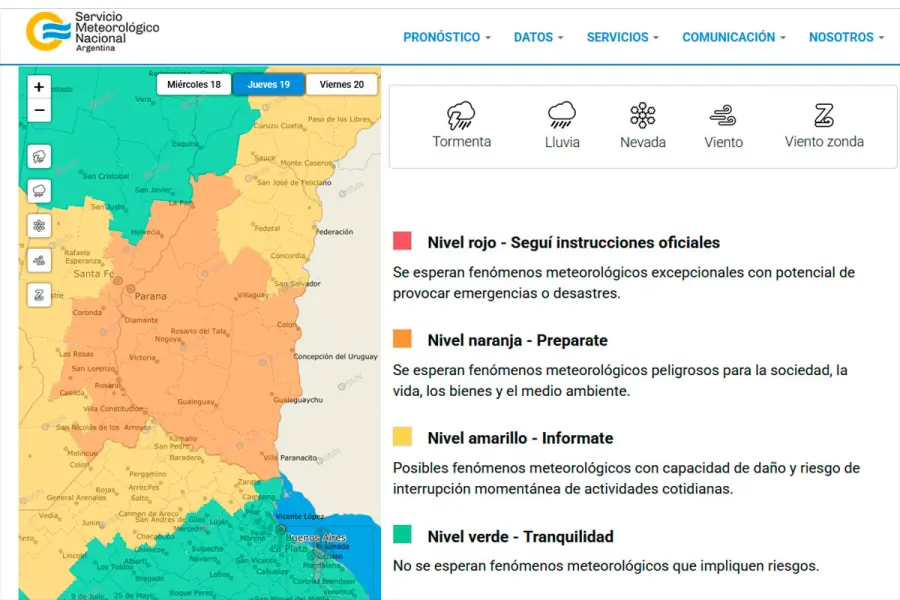This screenshot has width=900, height=600.
Task: Select the Nevada snowflake icon
Action: (642, 116)
